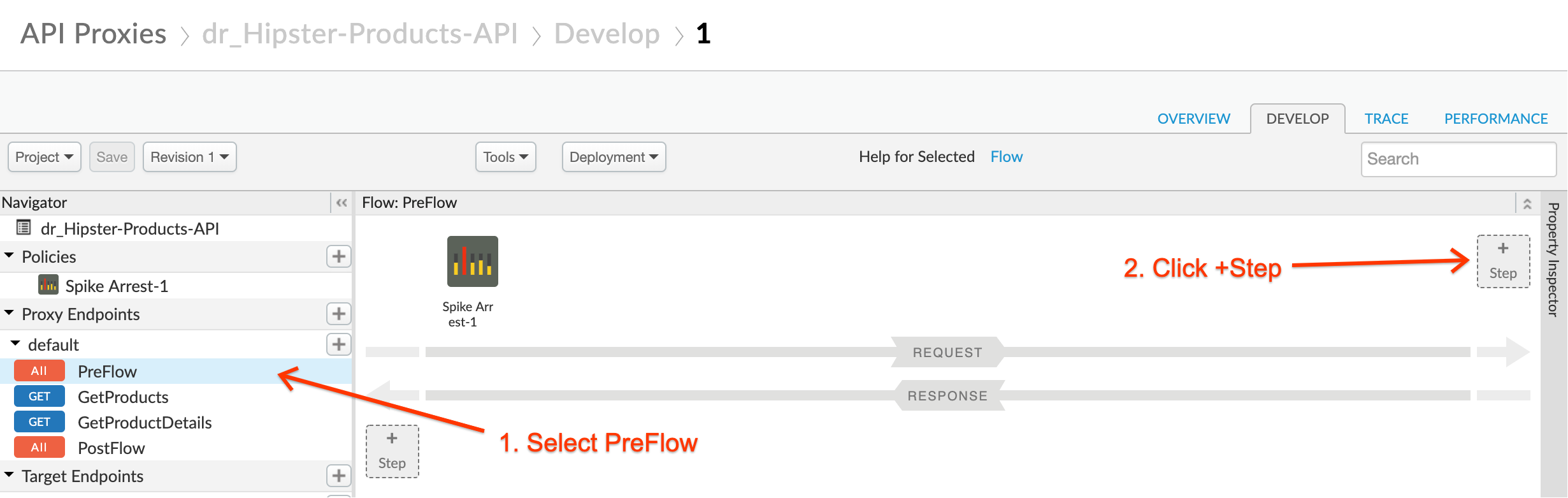
Task: Open the Deployment dropdown menu
Action: pyautogui.click(x=614, y=157)
